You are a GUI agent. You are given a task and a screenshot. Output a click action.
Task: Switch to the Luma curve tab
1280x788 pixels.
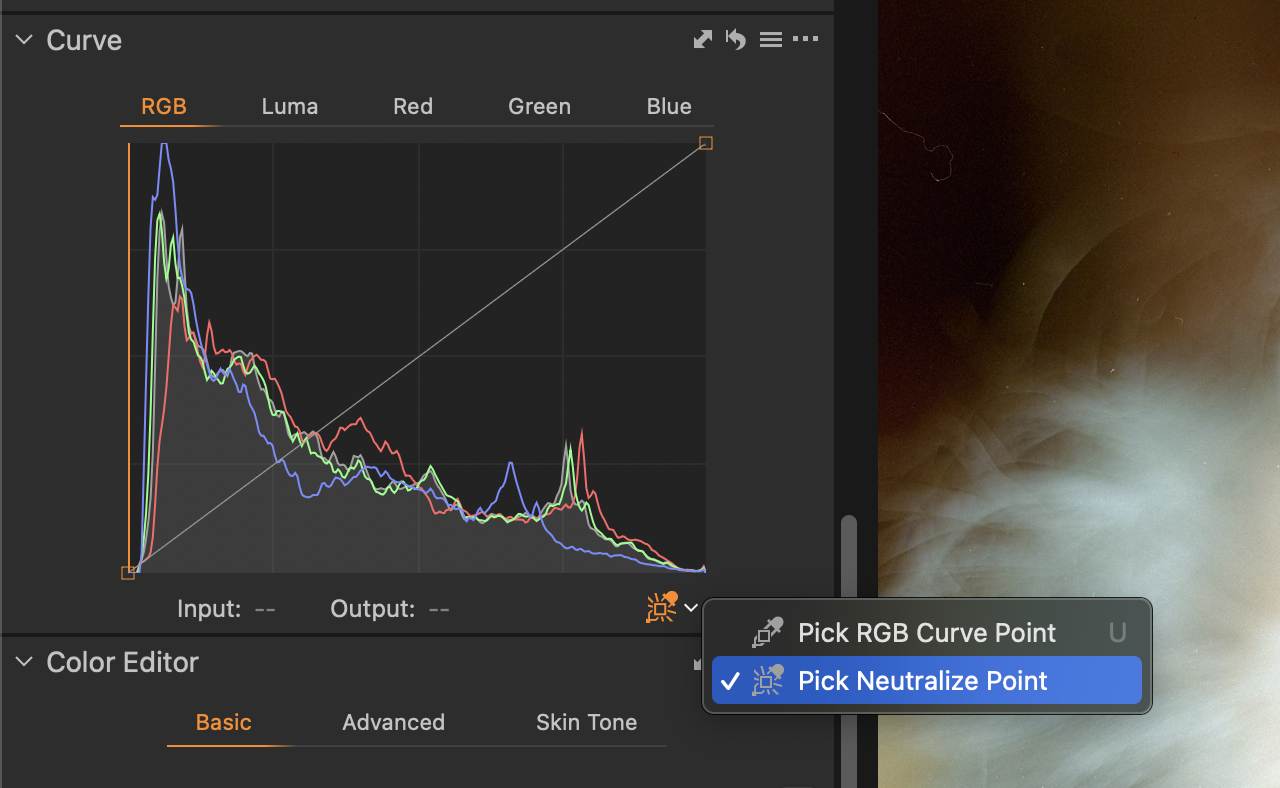(x=290, y=106)
